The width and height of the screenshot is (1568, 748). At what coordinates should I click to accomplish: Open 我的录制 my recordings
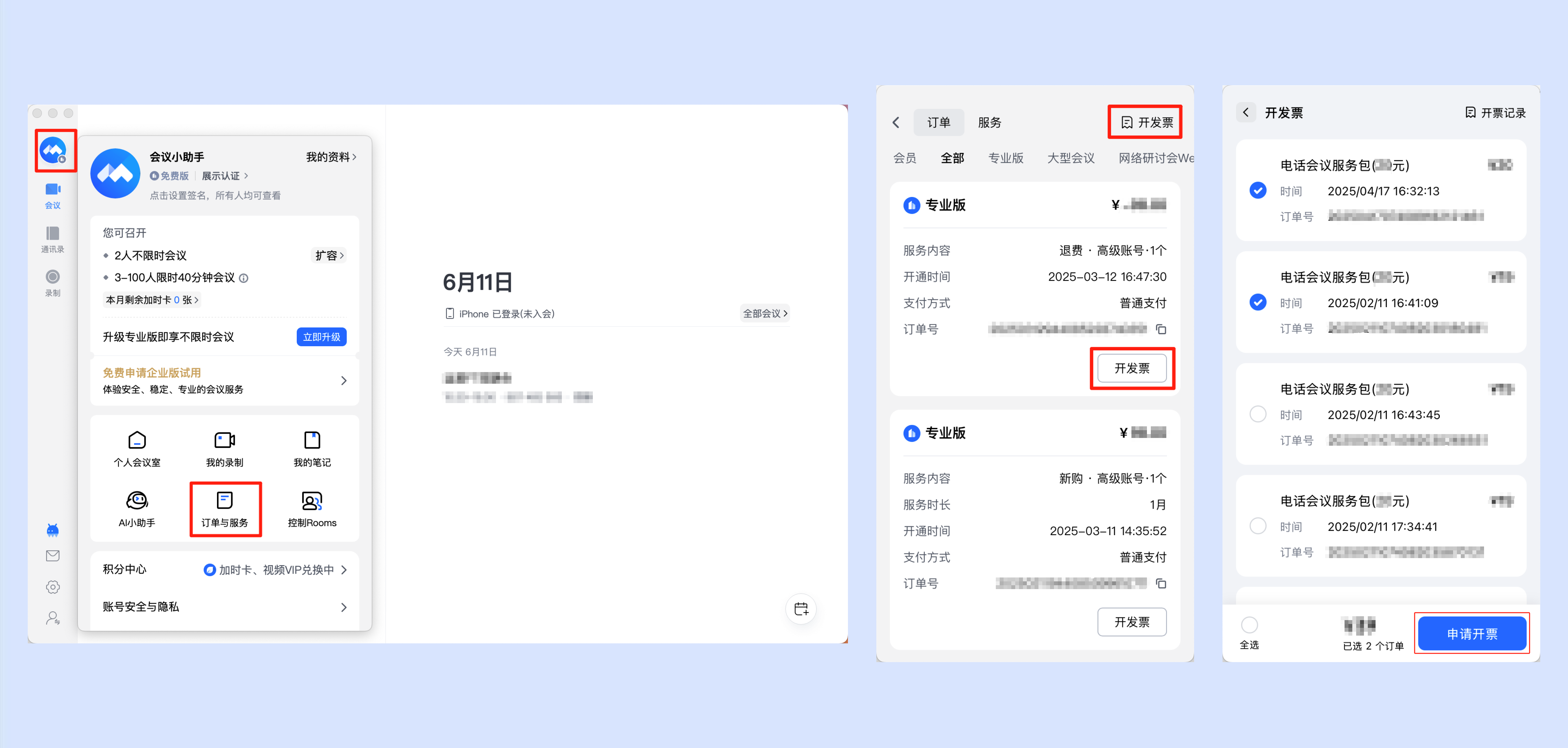225,449
